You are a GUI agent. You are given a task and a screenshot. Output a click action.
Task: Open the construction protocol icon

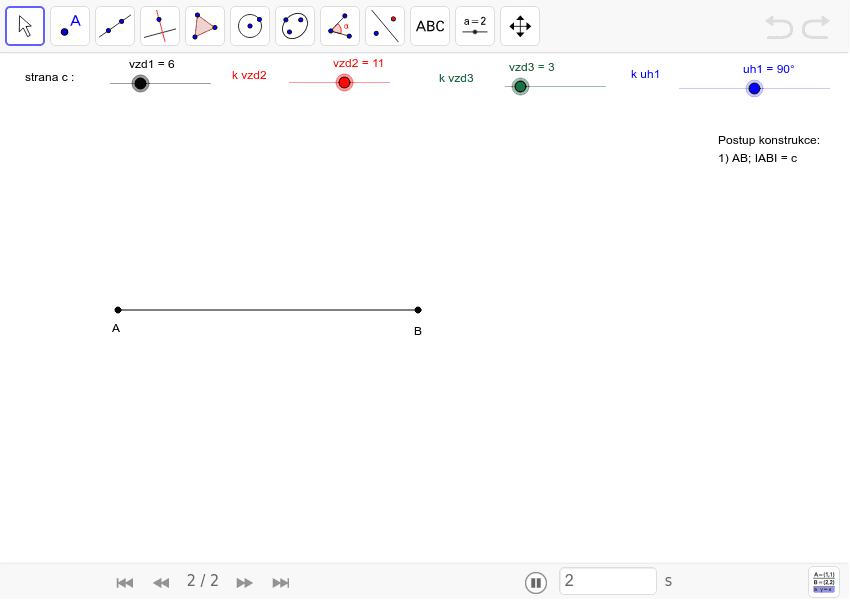point(823,582)
